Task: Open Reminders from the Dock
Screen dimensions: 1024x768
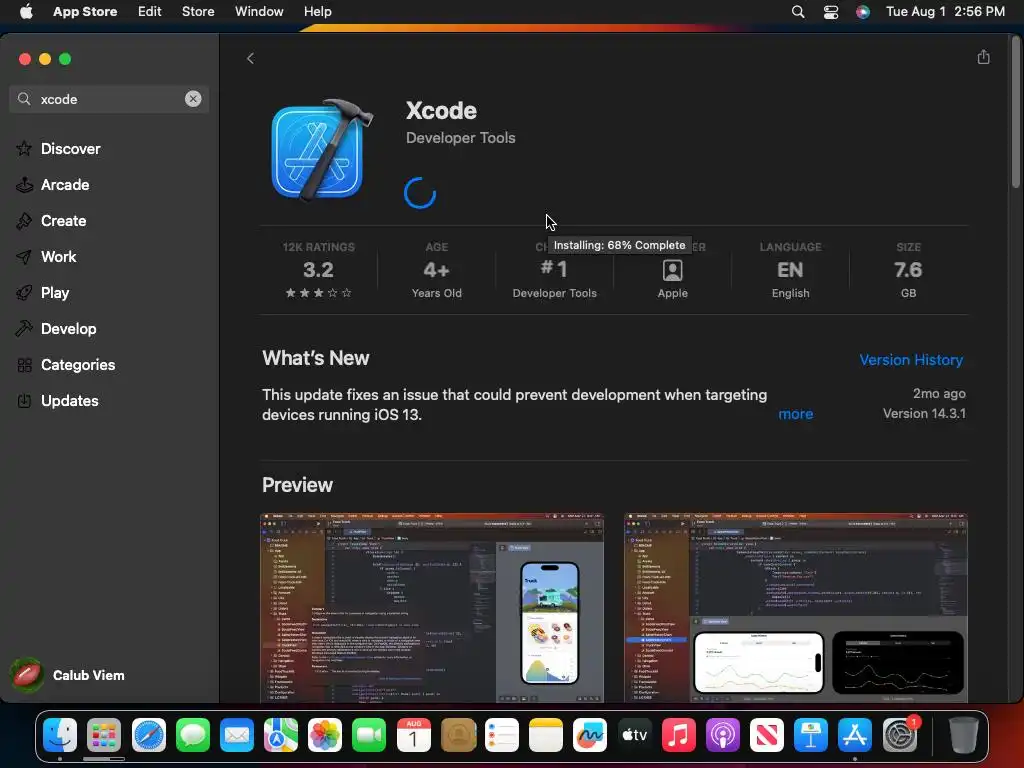Action: click(x=502, y=735)
